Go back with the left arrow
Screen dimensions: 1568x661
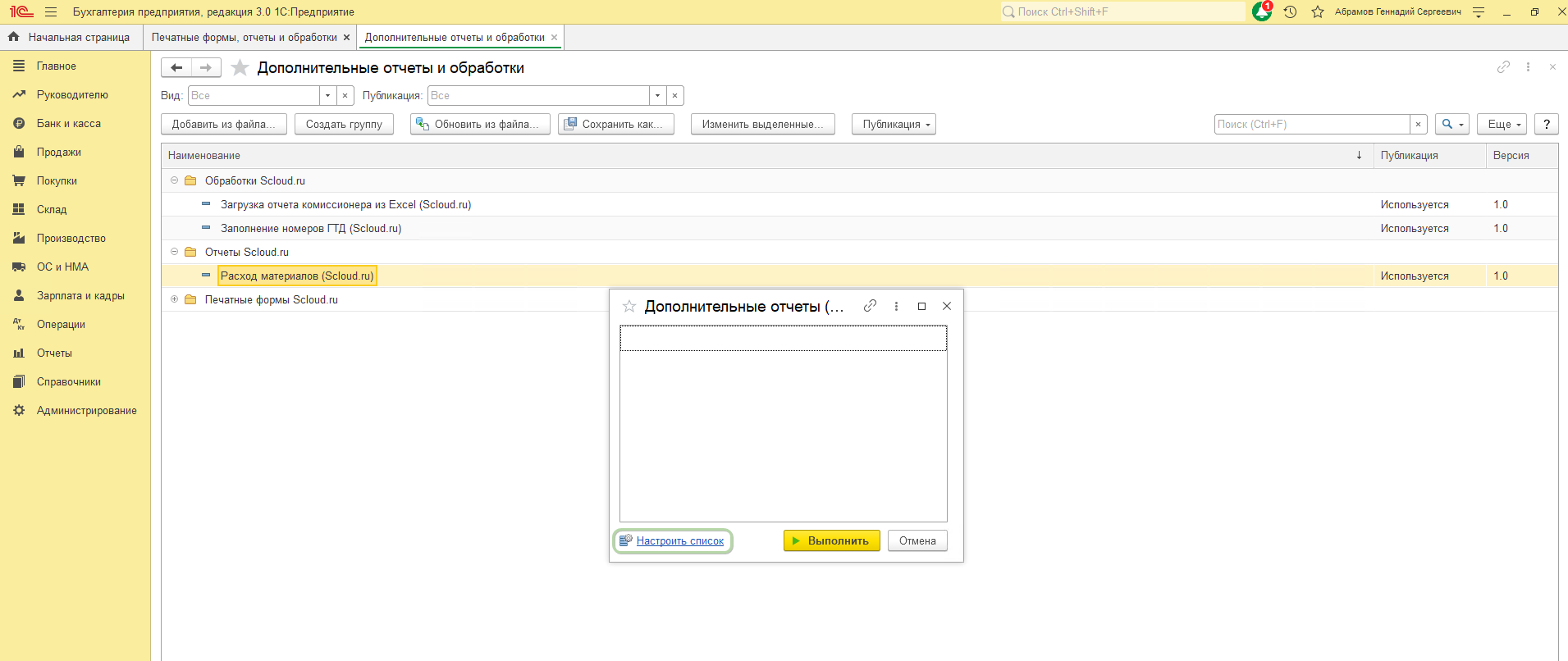coord(176,67)
